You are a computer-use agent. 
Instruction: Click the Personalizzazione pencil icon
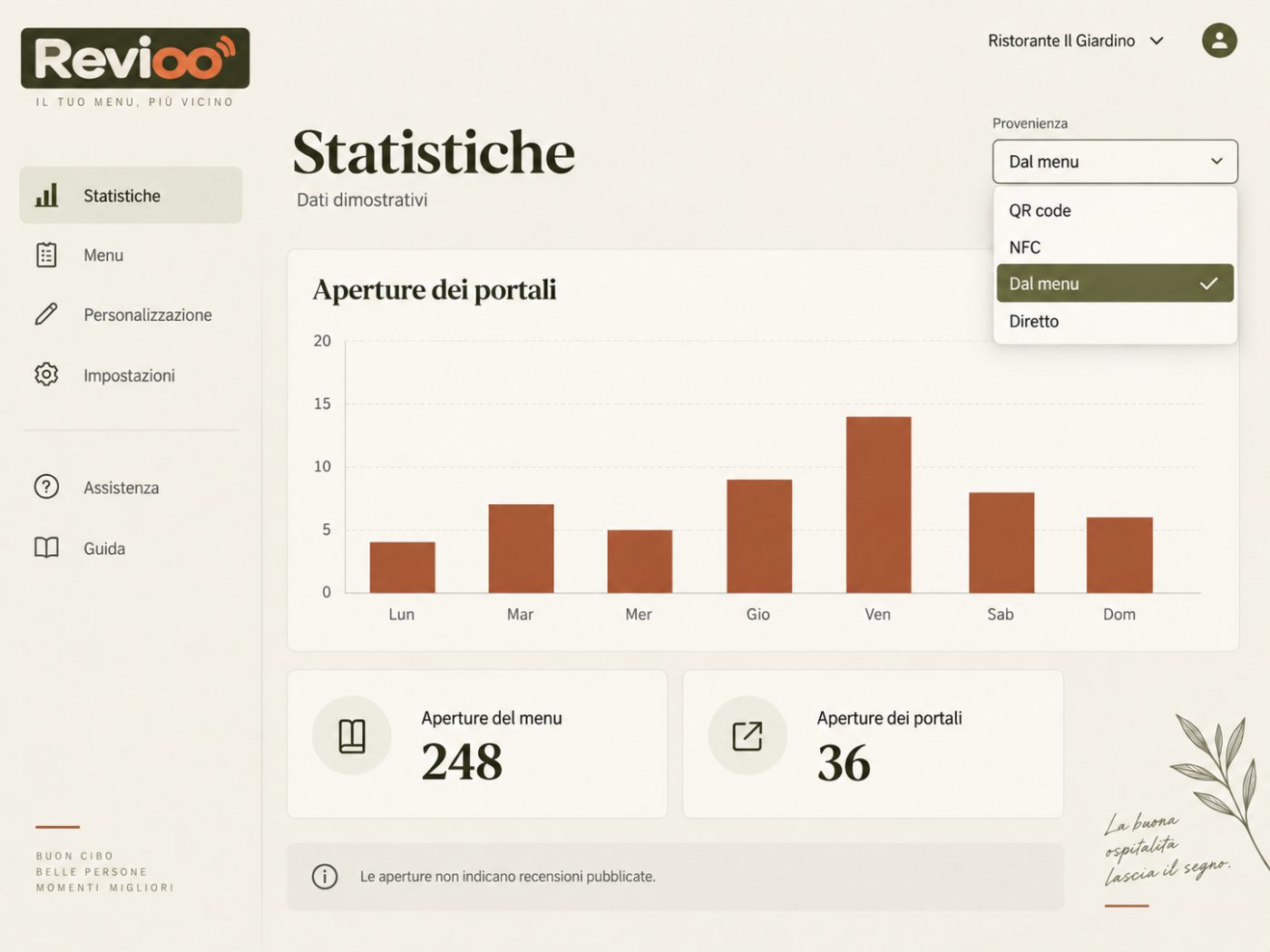[46, 315]
